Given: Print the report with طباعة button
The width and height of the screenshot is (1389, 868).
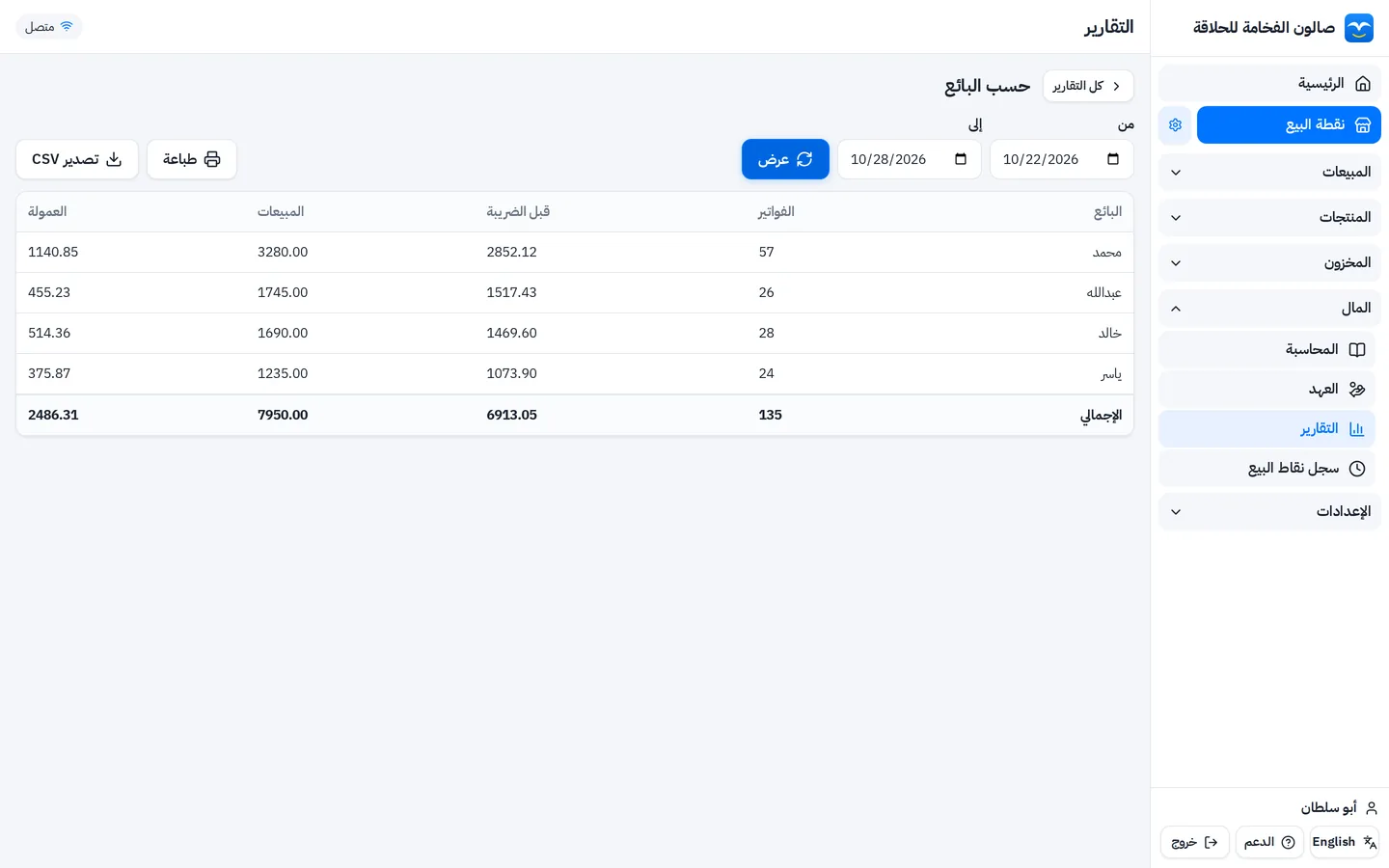Looking at the screenshot, I should (x=192, y=159).
